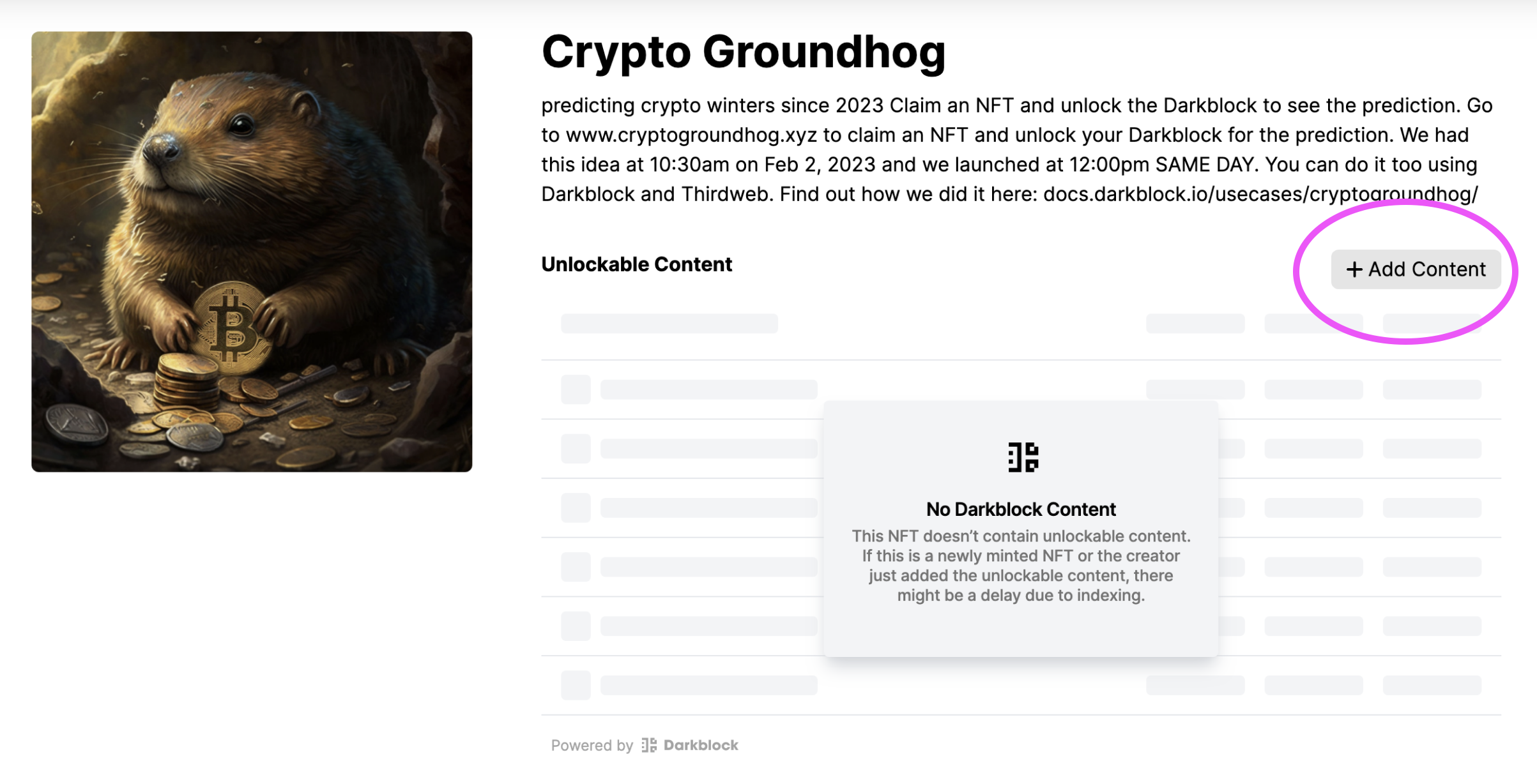Visit the www.cryptogroundhog.xyz address in description
Viewport: 1537px width, 784px height.
point(691,135)
